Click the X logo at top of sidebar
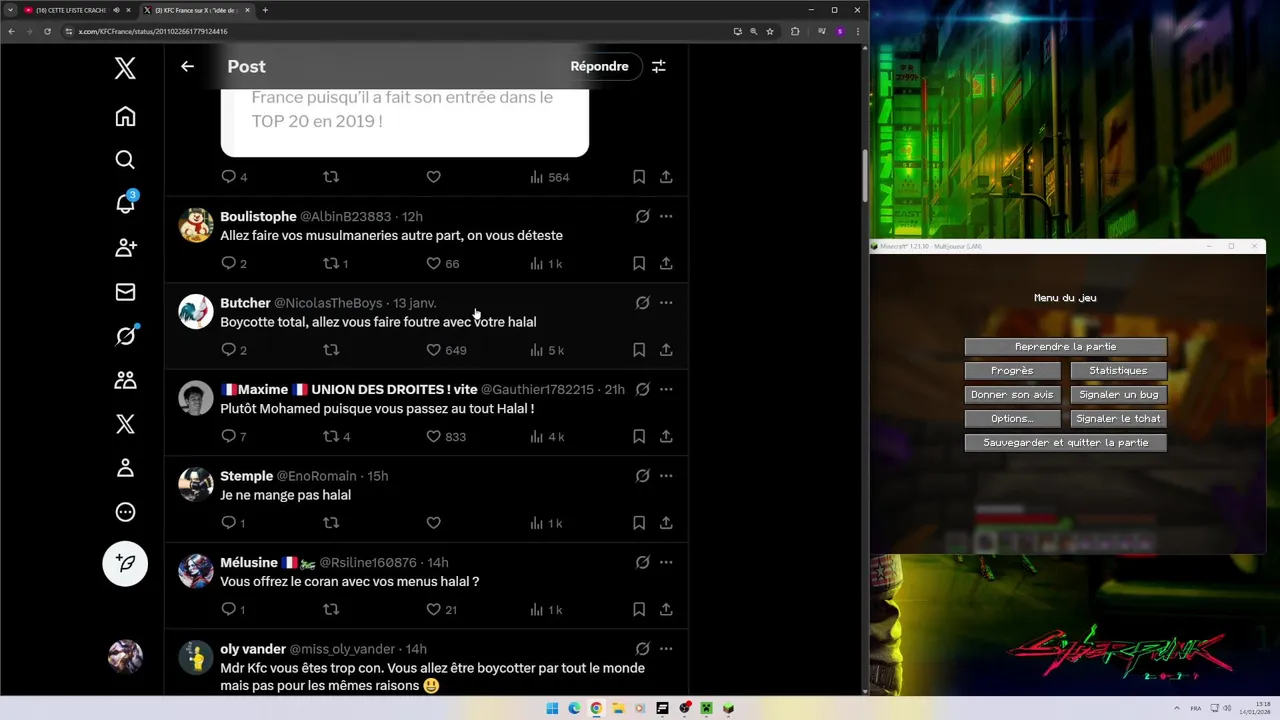The image size is (1280, 720). [x=125, y=68]
